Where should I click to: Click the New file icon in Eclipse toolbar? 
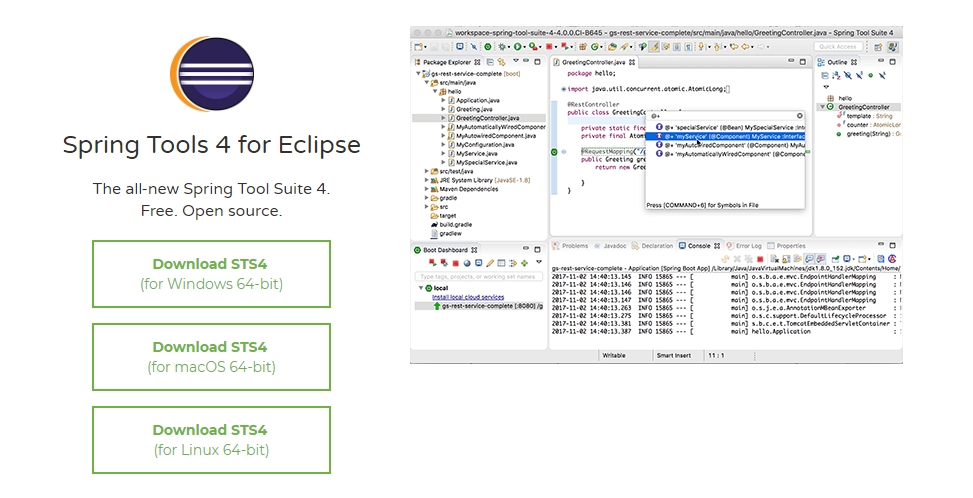(418, 47)
